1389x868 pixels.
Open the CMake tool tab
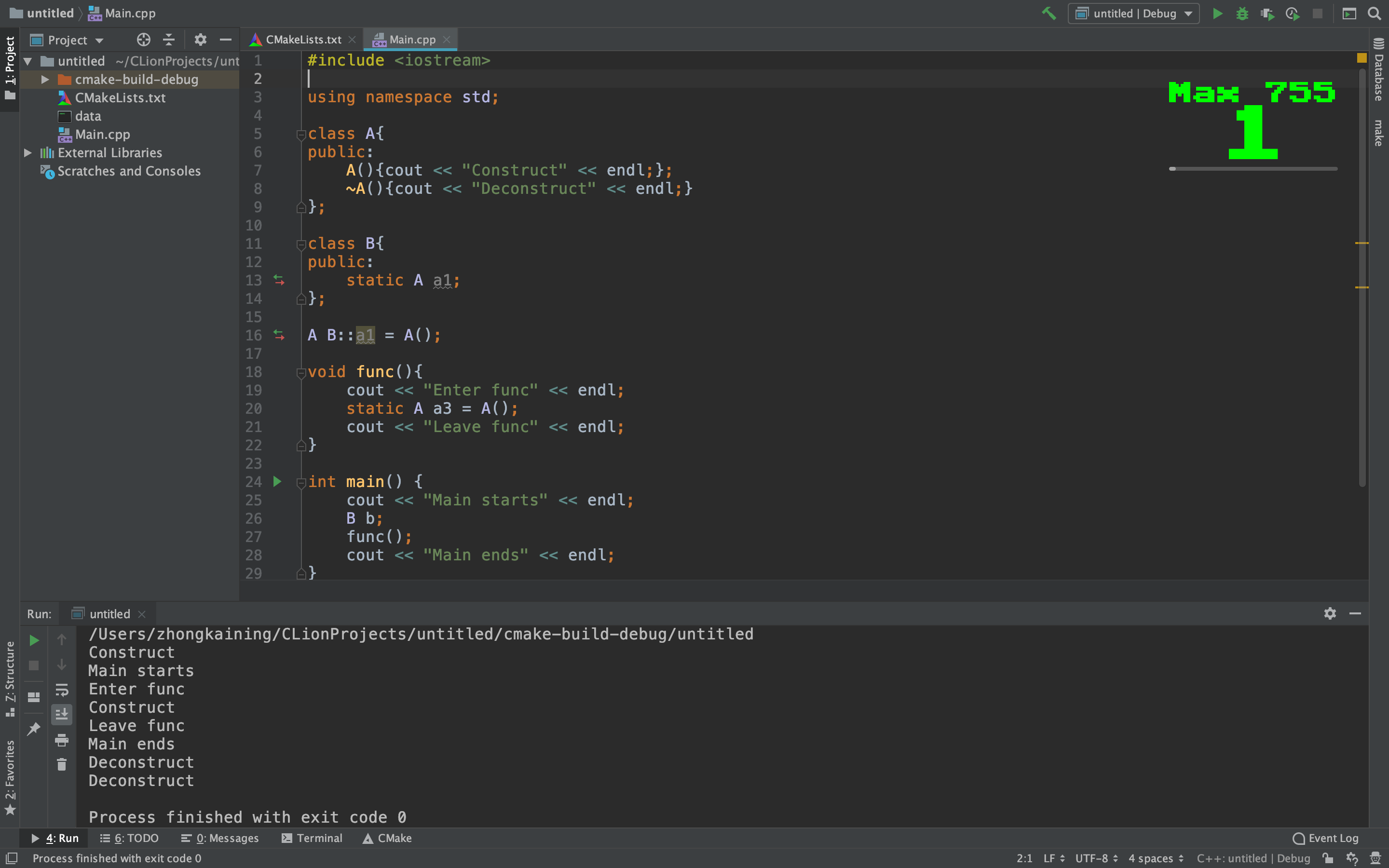(387, 838)
